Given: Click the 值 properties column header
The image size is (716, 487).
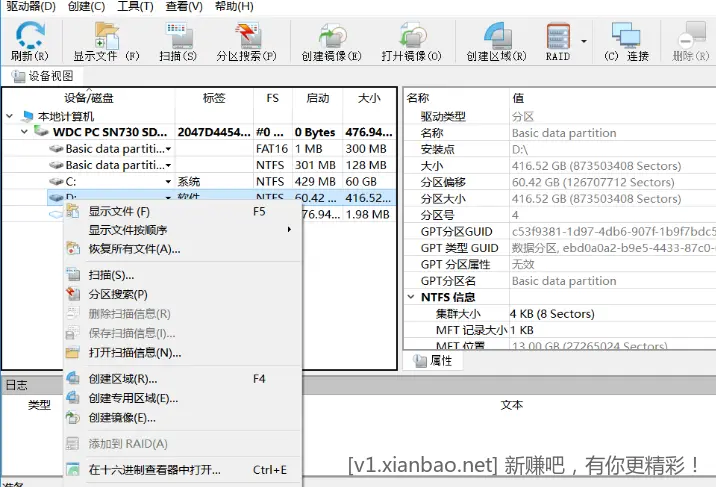Looking at the screenshot, I should [x=612, y=98].
